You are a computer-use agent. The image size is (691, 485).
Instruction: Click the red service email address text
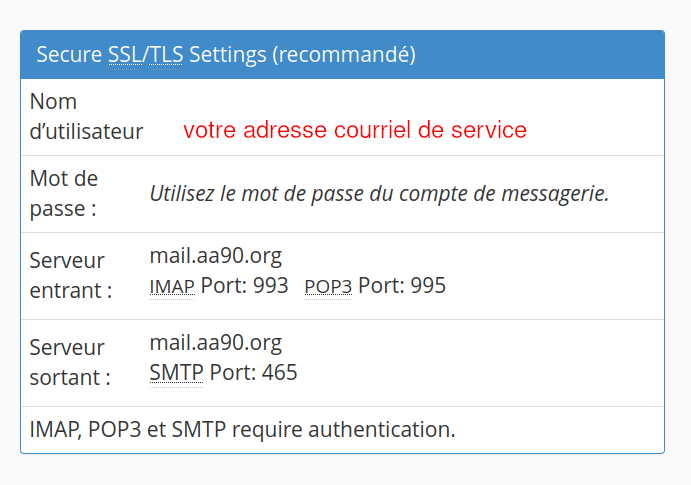[x=354, y=130]
